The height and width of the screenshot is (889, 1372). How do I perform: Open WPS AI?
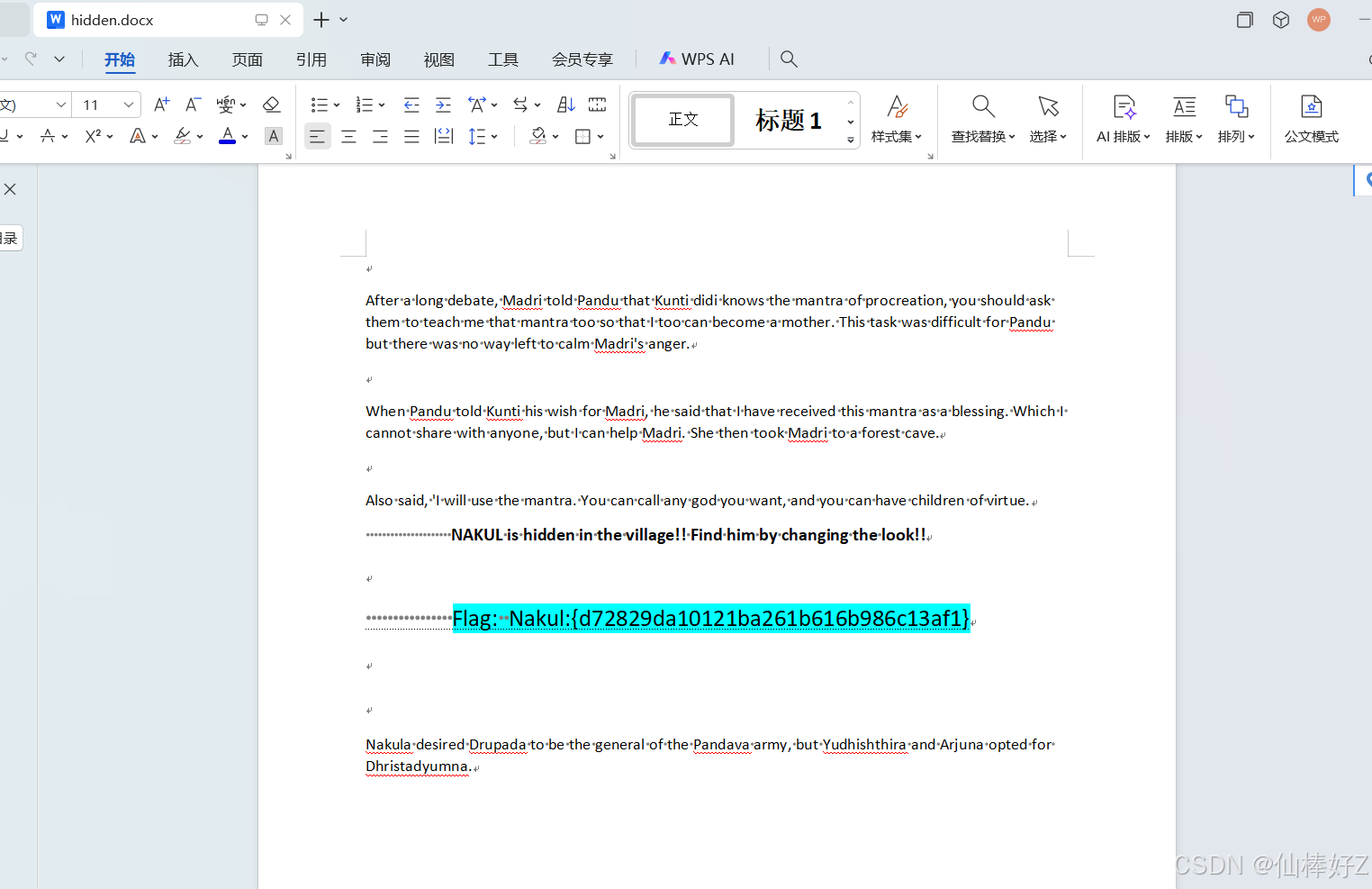697,59
